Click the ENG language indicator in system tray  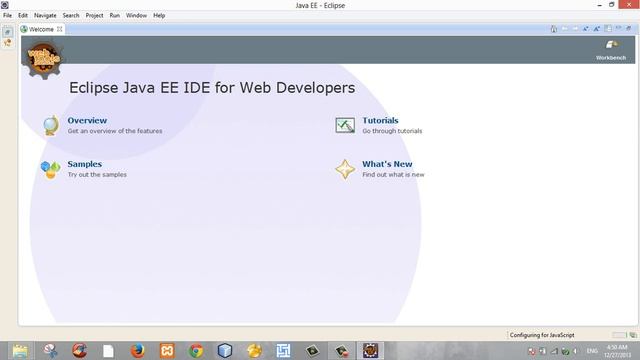[x=592, y=351]
